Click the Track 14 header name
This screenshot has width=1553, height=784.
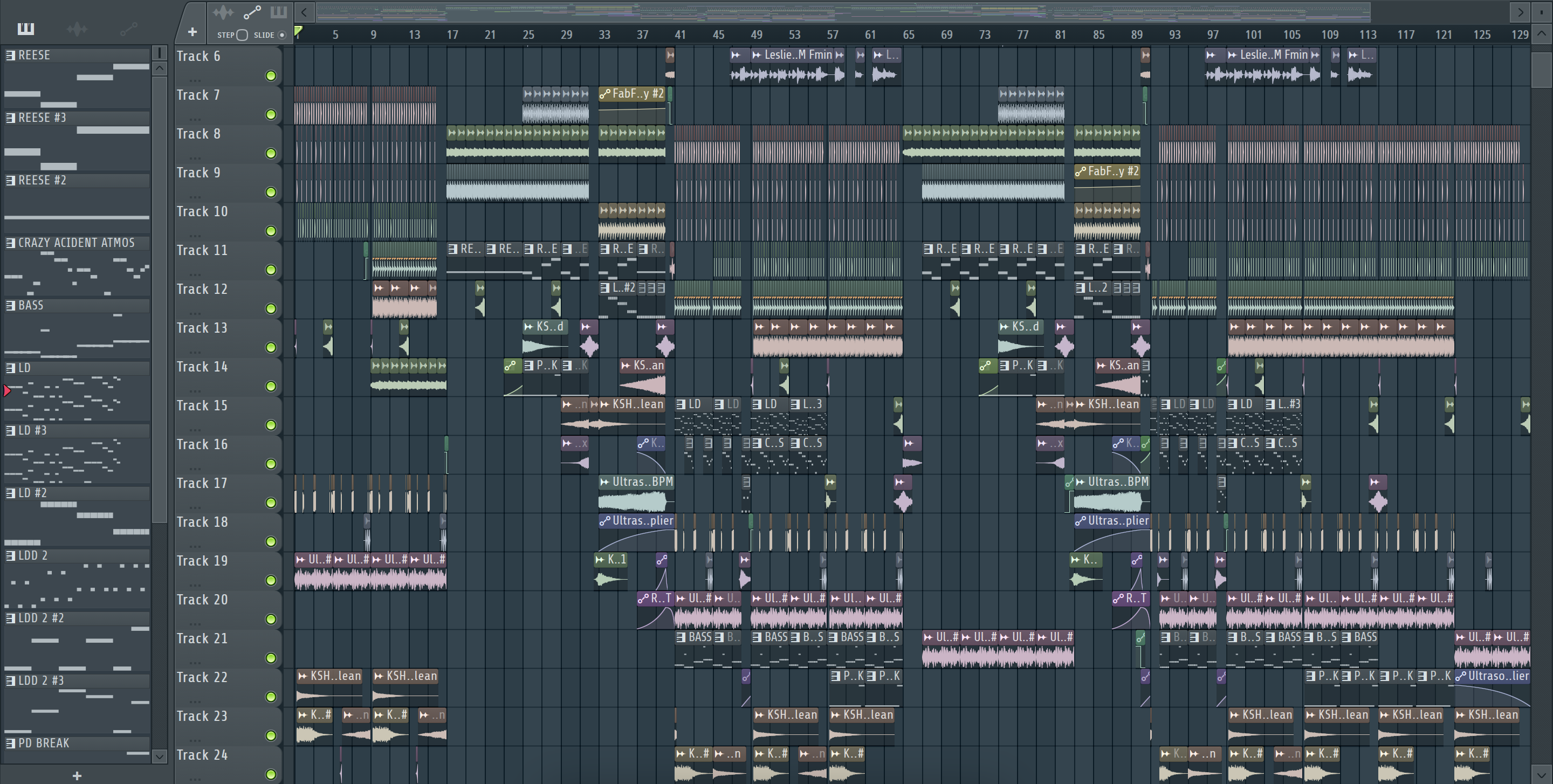pos(202,367)
